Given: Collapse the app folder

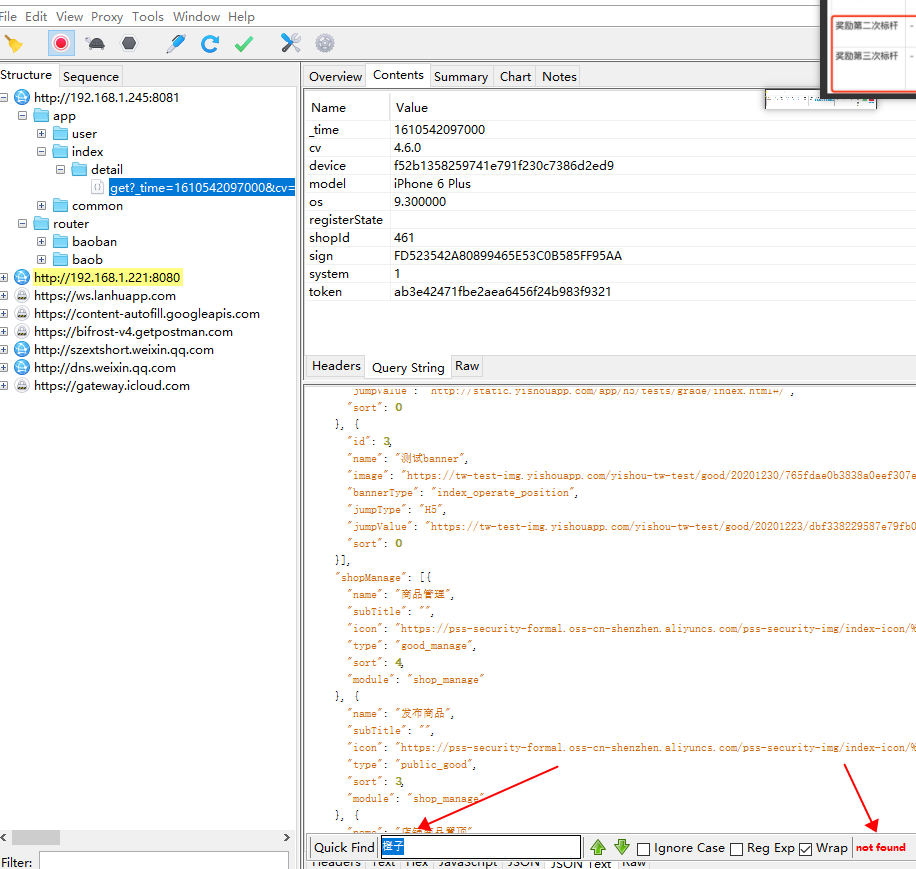Looking at the screenshot, I should [22, 116].
